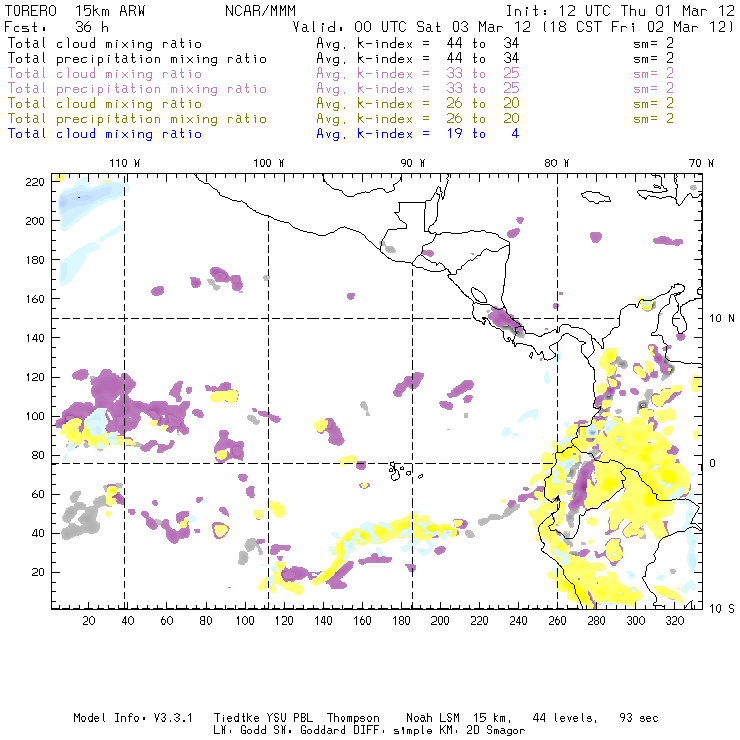Screen dimensions: 740x740
Task: Click black "Total precipitation mixing ratio" legend row
Action: tap(137, 59)
